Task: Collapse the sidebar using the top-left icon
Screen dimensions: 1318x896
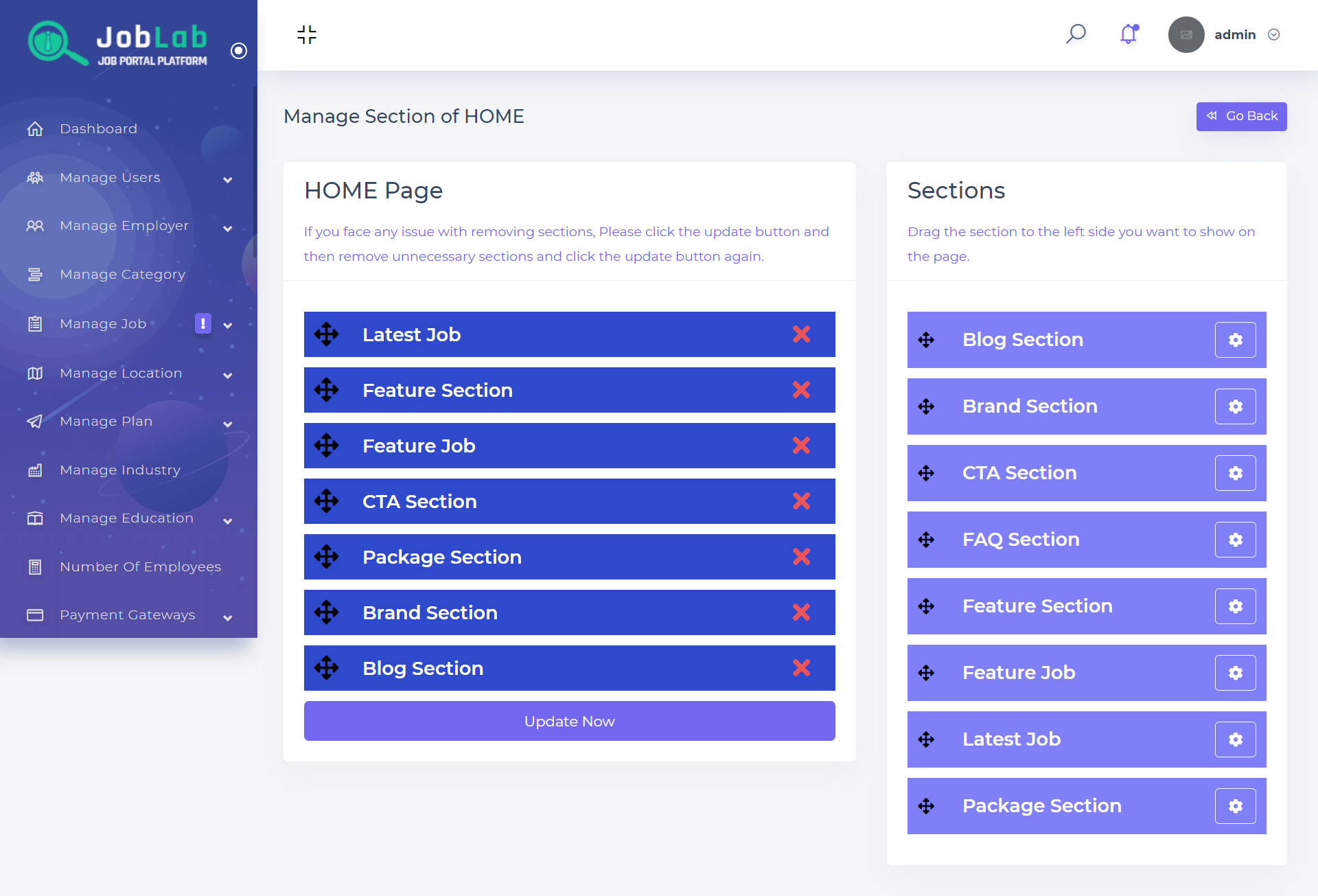Action: click(x=307, y=34)
